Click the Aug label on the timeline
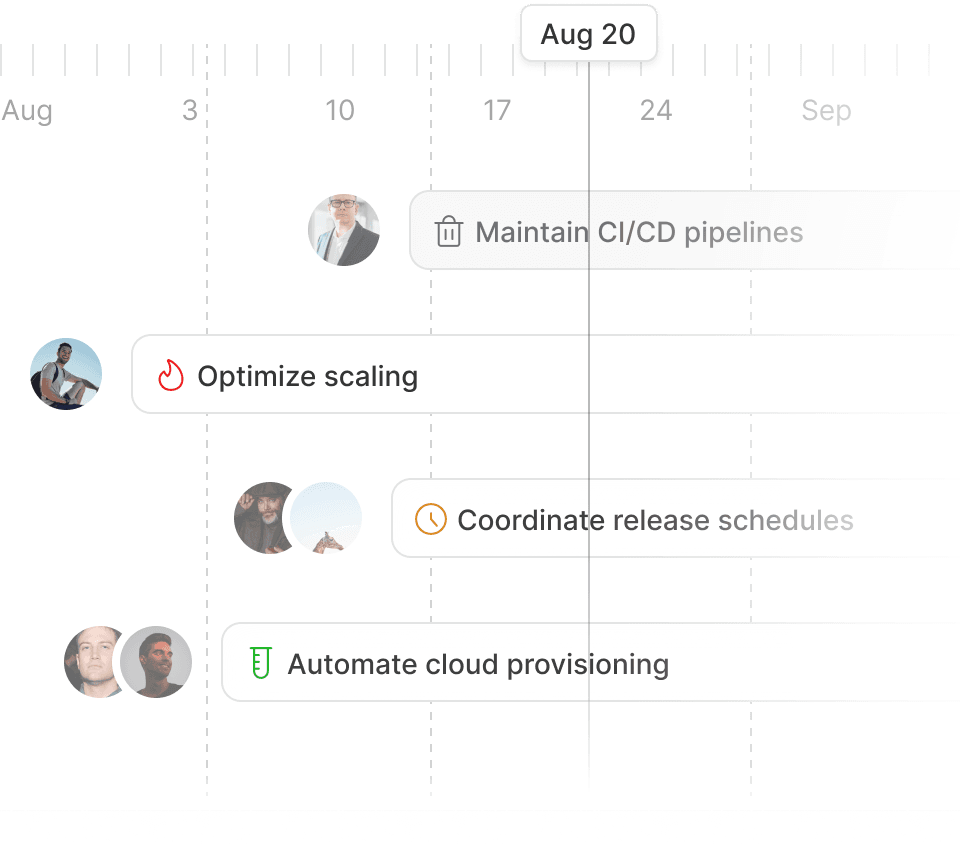Image resolution: width=960 pixels, height=844 pixels. (x=28, y=111)
